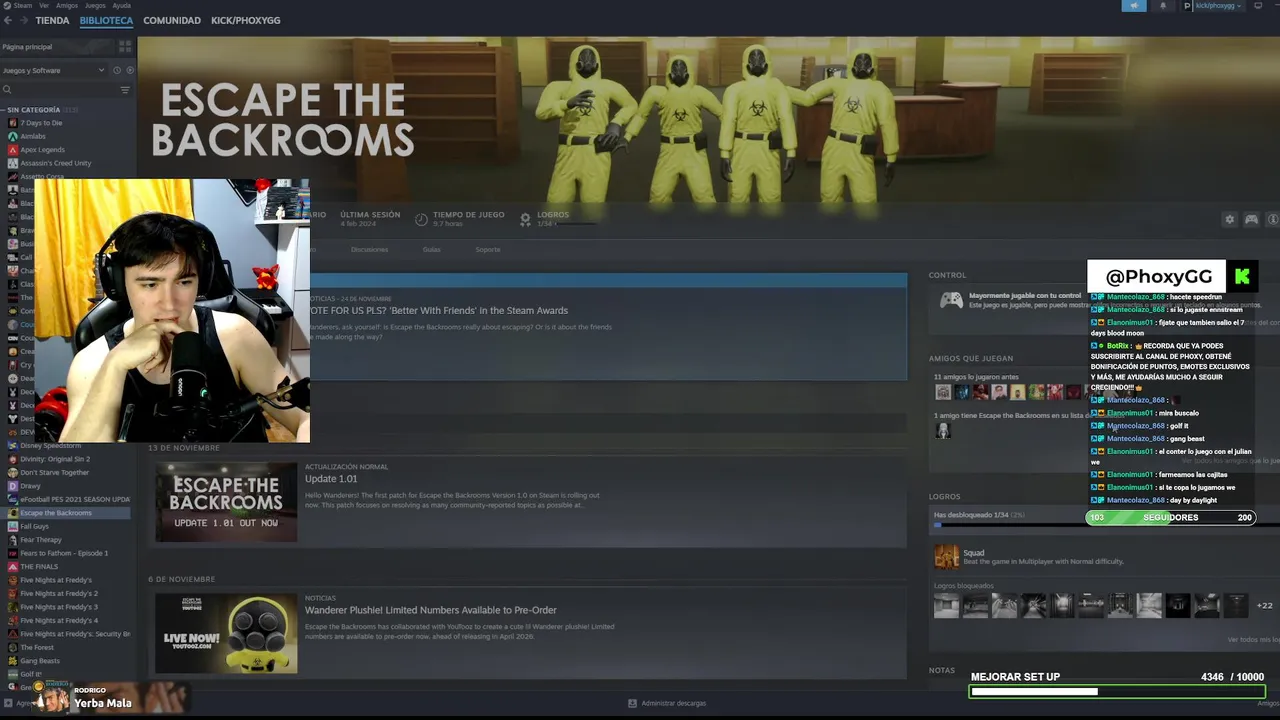Click the game info icon
The height and width of the screenshot is (720, 1280).
(1273, 220)
